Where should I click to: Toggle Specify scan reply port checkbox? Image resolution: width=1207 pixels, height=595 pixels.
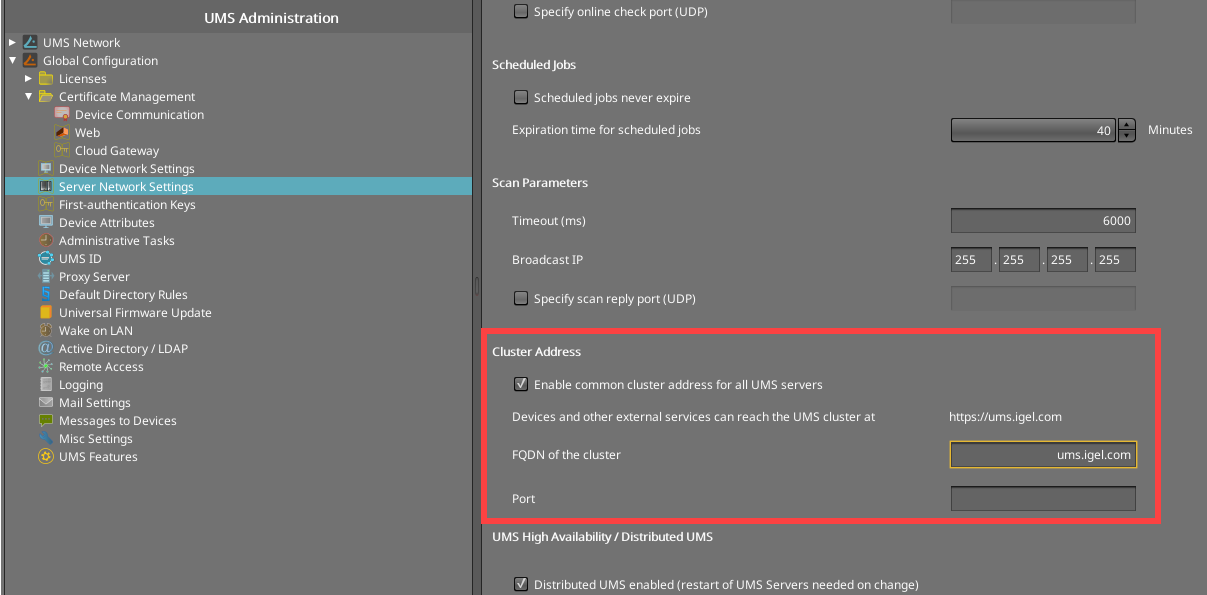(x=521, y=298)
